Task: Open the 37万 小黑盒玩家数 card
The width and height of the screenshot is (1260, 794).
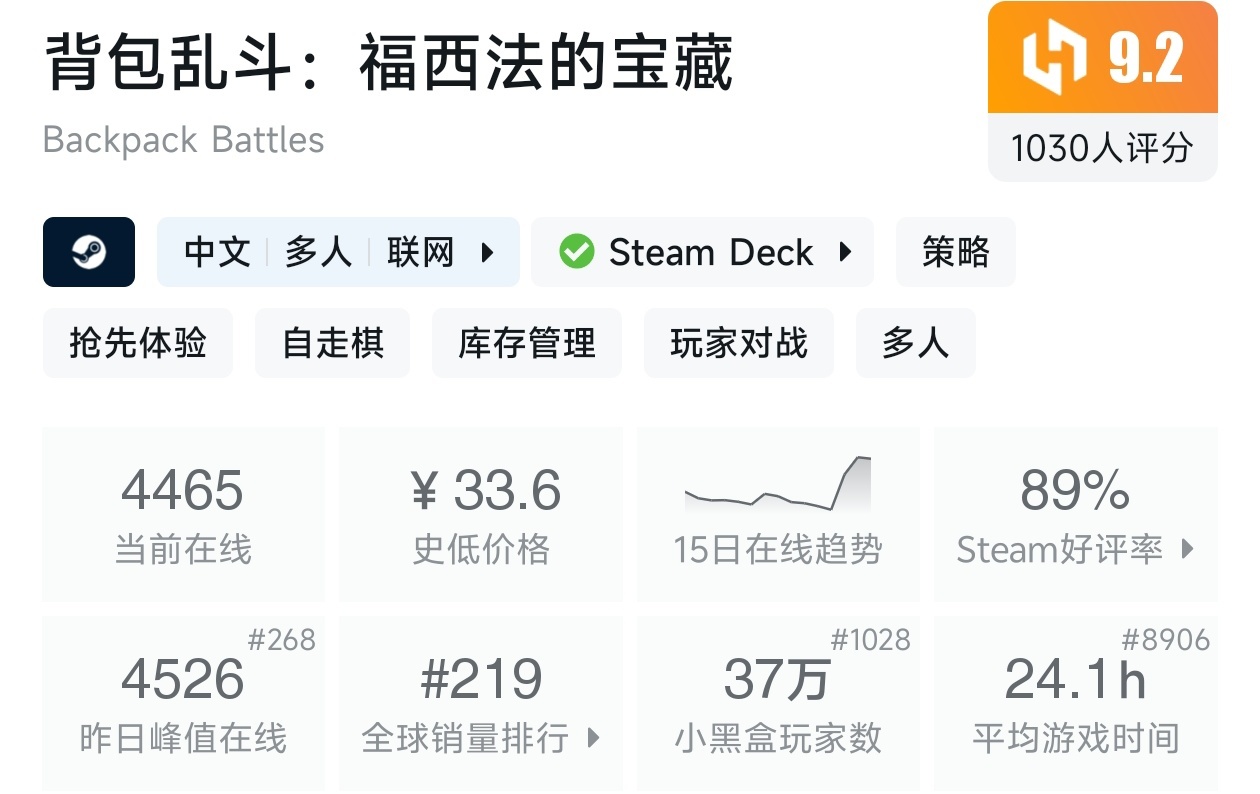Action: tap(778, 703)
